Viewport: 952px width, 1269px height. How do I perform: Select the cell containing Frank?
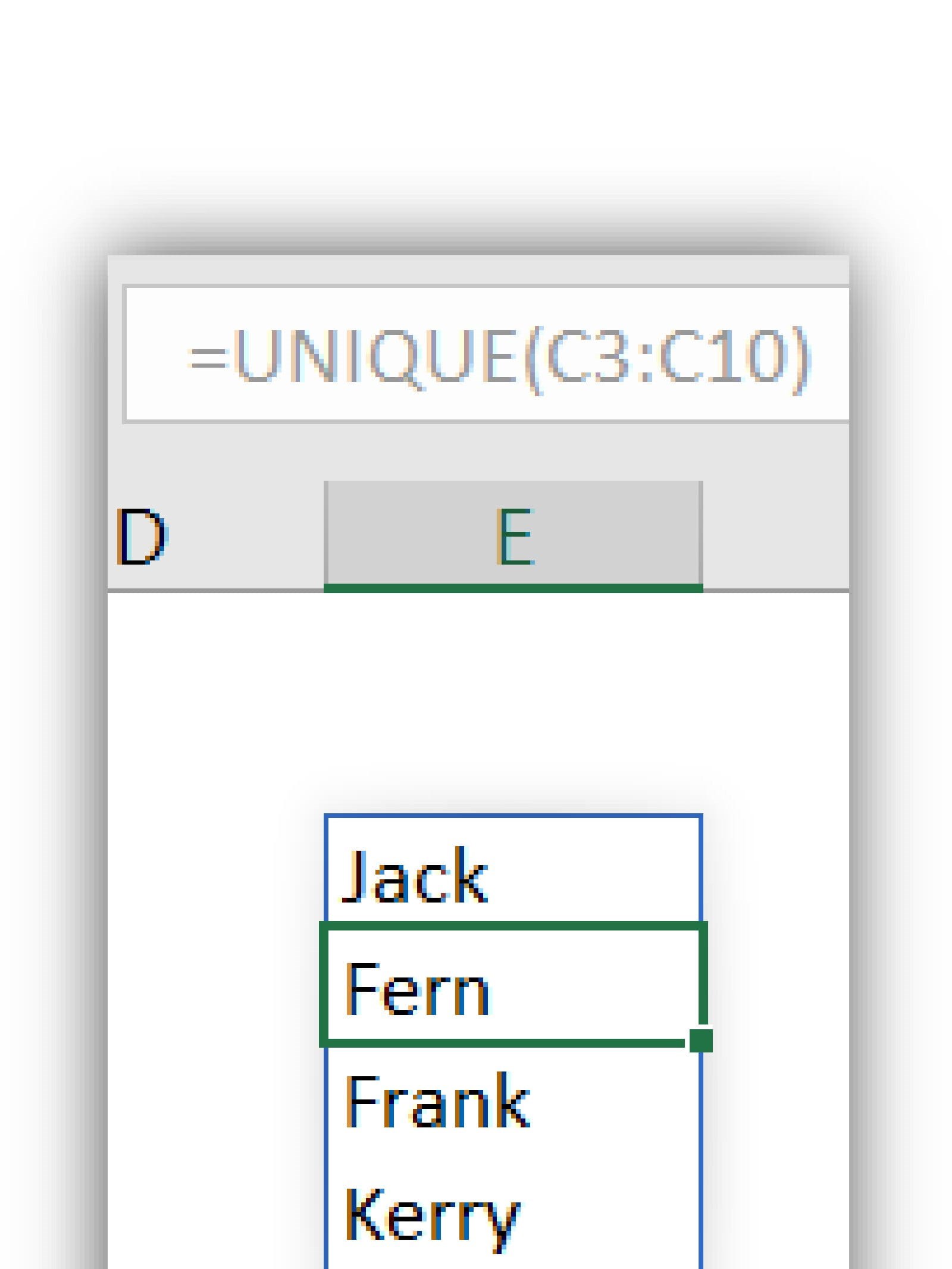513,1101
